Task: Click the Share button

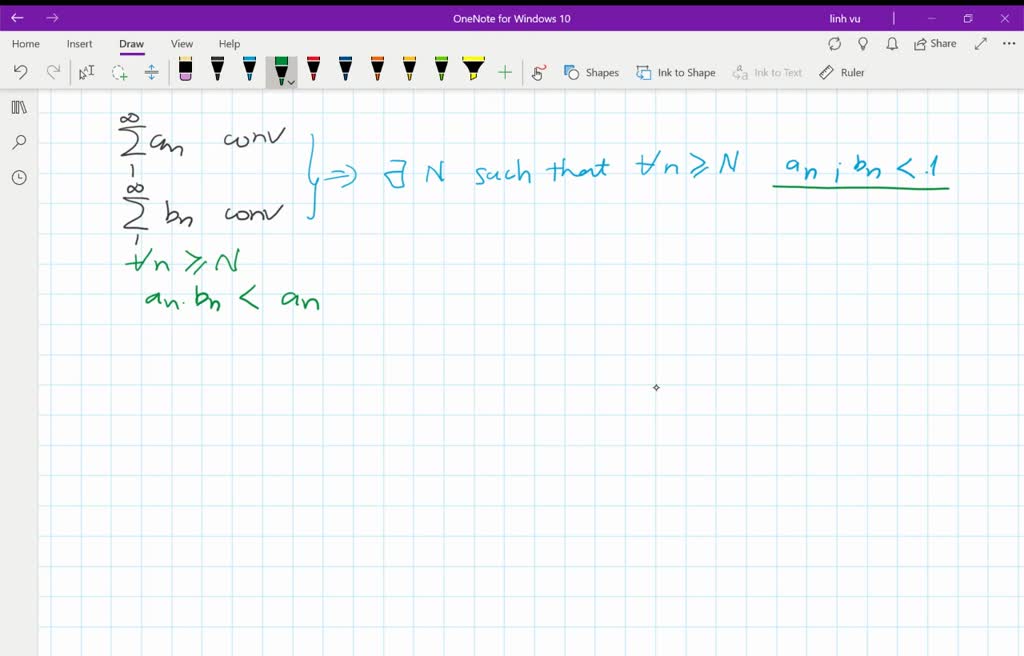Action: coord(934,43)
